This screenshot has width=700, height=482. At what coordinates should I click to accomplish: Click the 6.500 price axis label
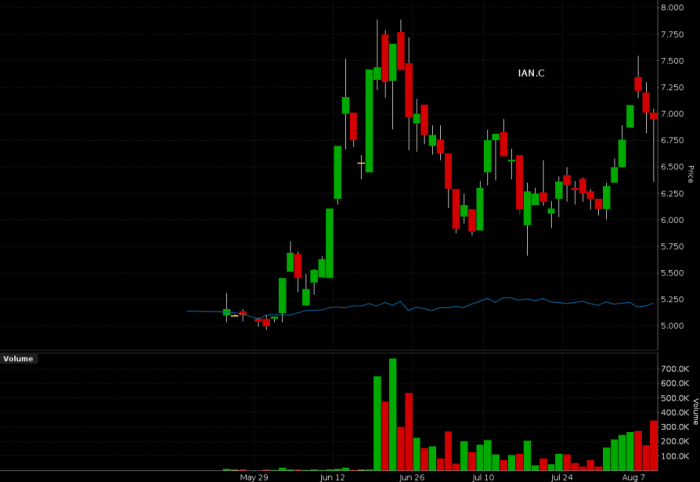672,167
